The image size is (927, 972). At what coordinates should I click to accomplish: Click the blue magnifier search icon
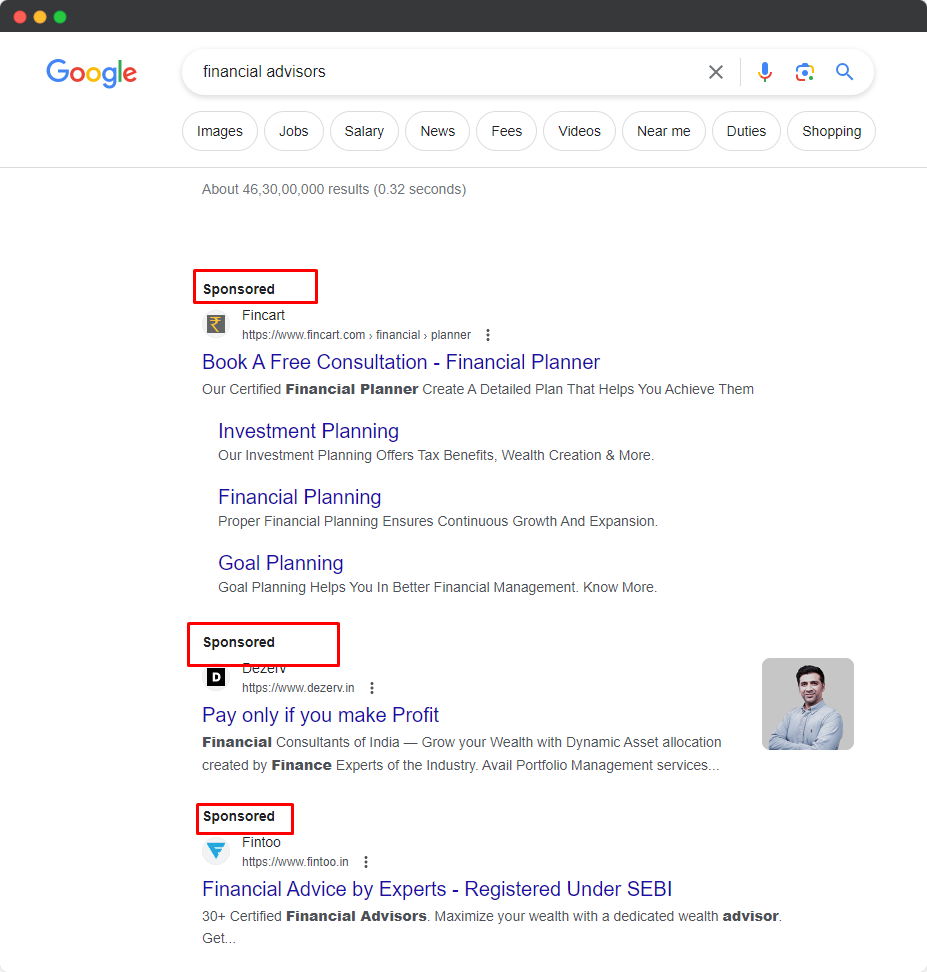coord(844,72)
